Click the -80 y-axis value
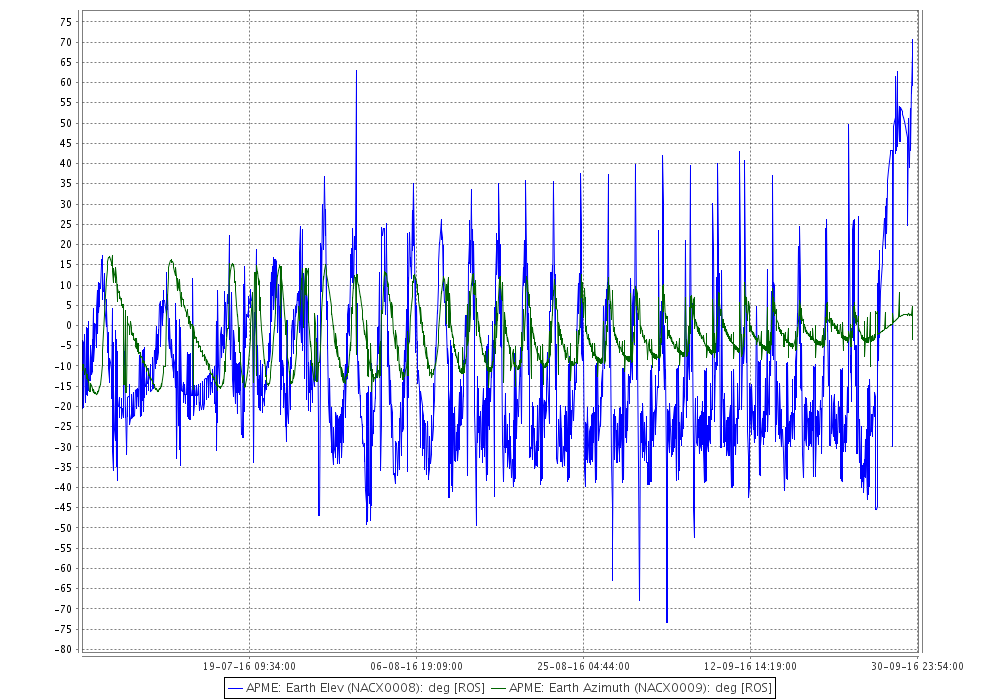This screenshot has width=1000, height=700. point(64,649)
